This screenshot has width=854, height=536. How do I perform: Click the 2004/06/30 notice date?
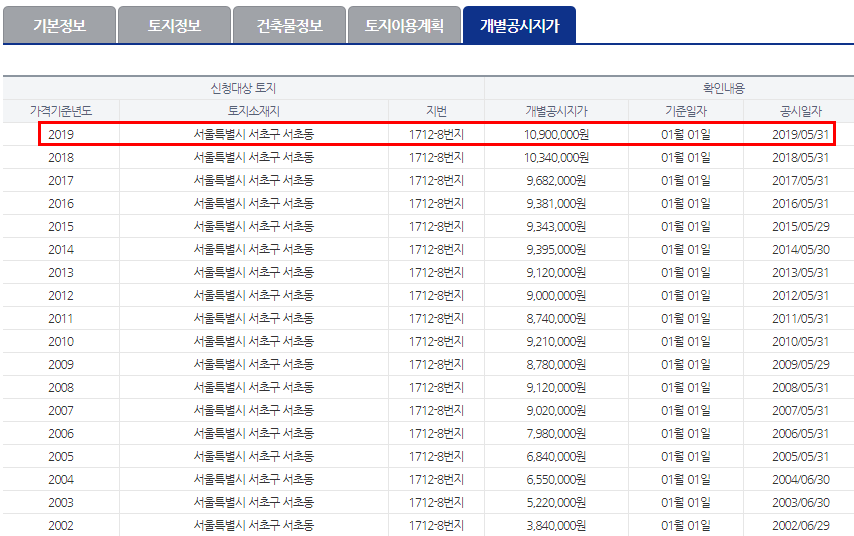coord(801,479)
